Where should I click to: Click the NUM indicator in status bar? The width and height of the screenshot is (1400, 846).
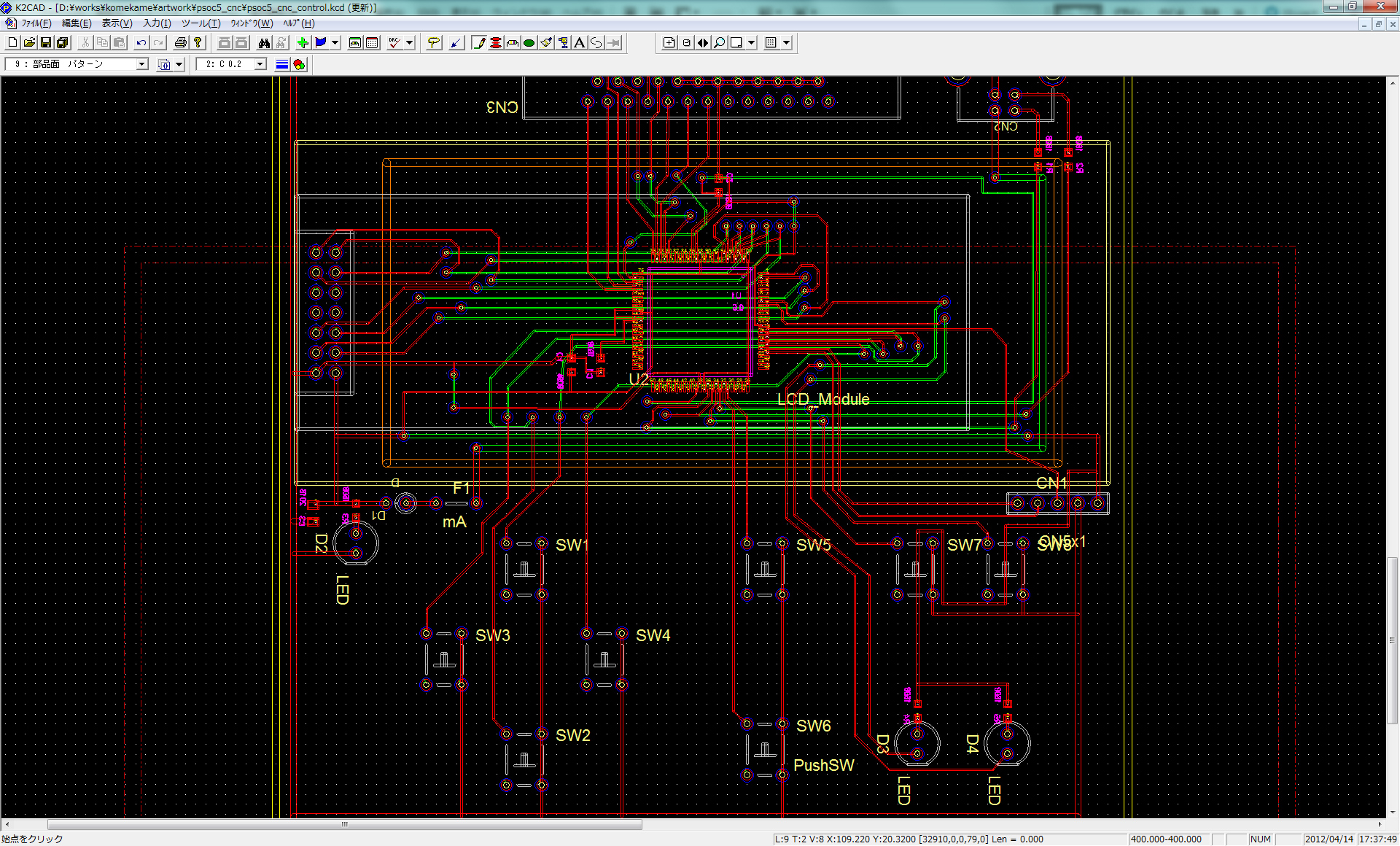1261,839
